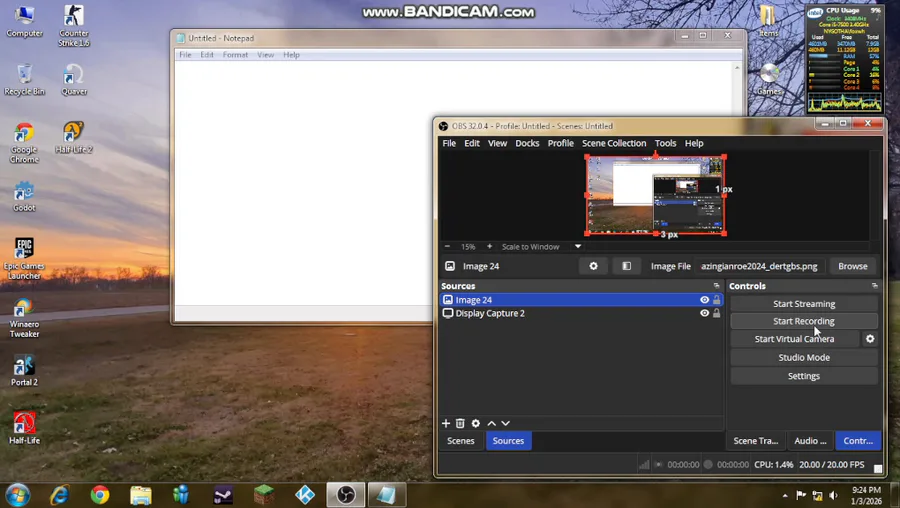The width and height of the screenshot is (900, 508).
Task: Click Start Virtual Camera
Action: tap(794, 339)
